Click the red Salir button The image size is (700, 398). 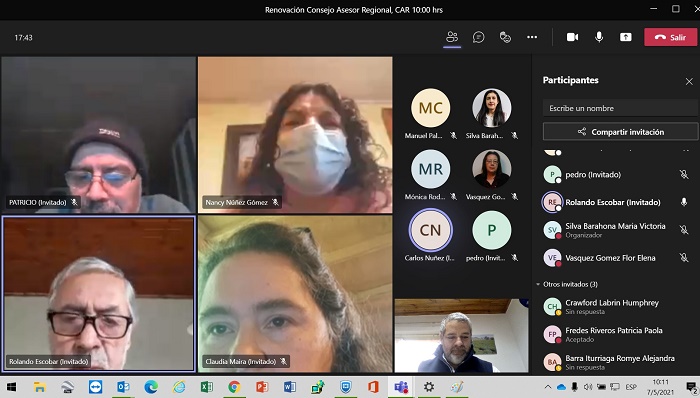pyautogui.click(x=670, y=37)
